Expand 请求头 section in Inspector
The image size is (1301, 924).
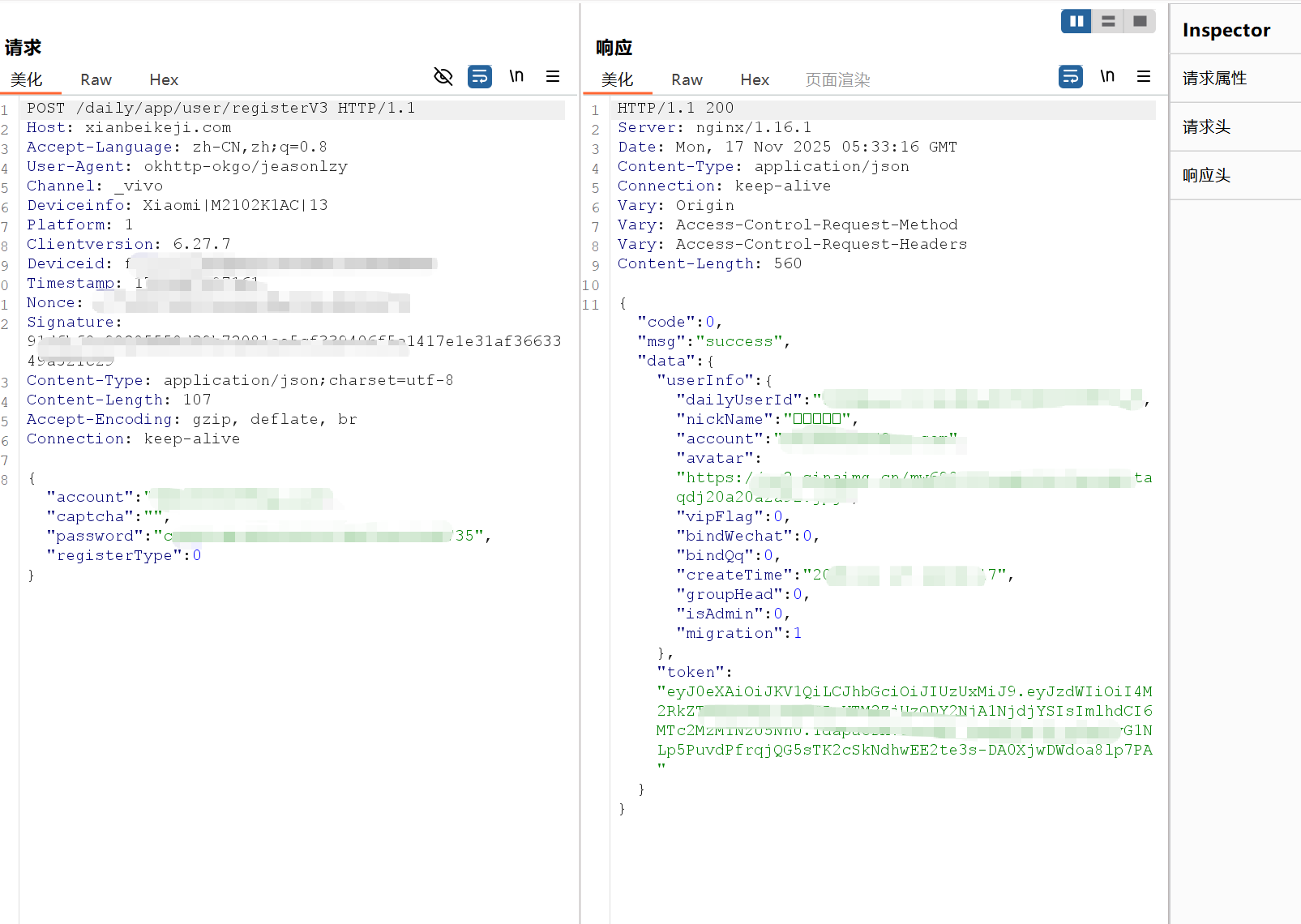pos(1206,127)
